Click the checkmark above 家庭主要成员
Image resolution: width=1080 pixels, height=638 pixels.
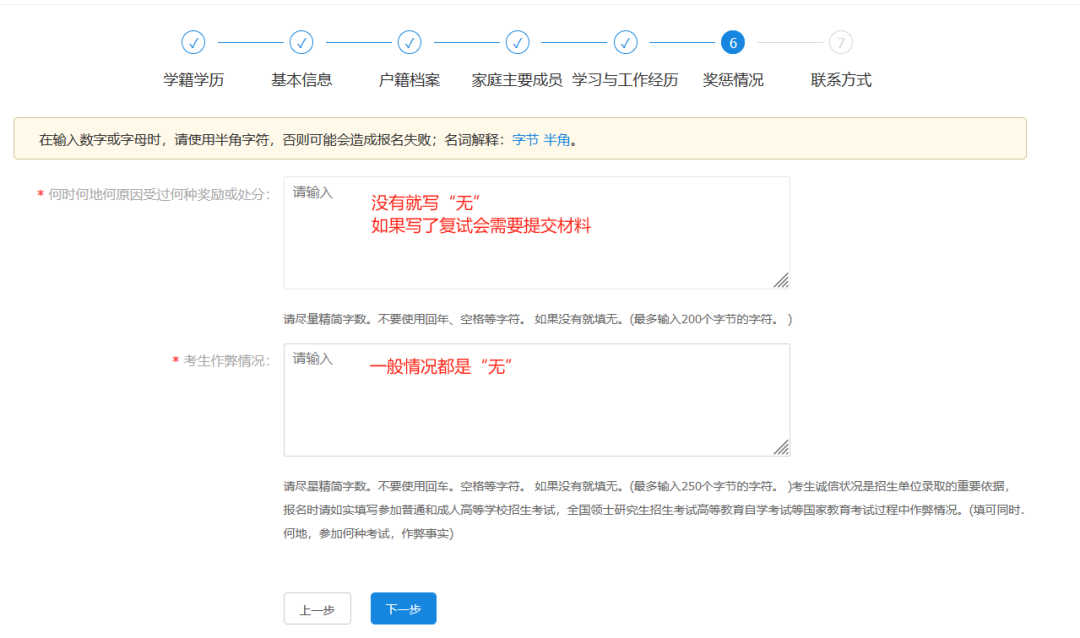click(x=517, y=43)
